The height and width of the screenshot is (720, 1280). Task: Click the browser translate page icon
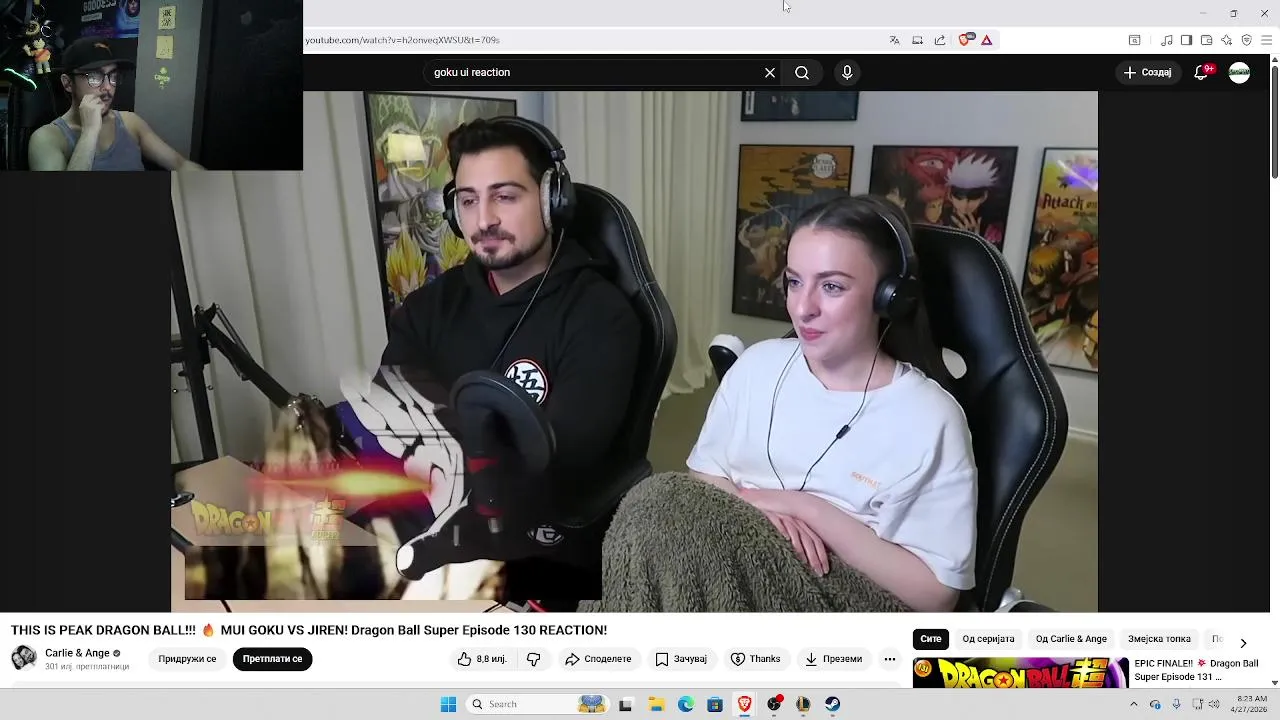(x=894, y=40)
